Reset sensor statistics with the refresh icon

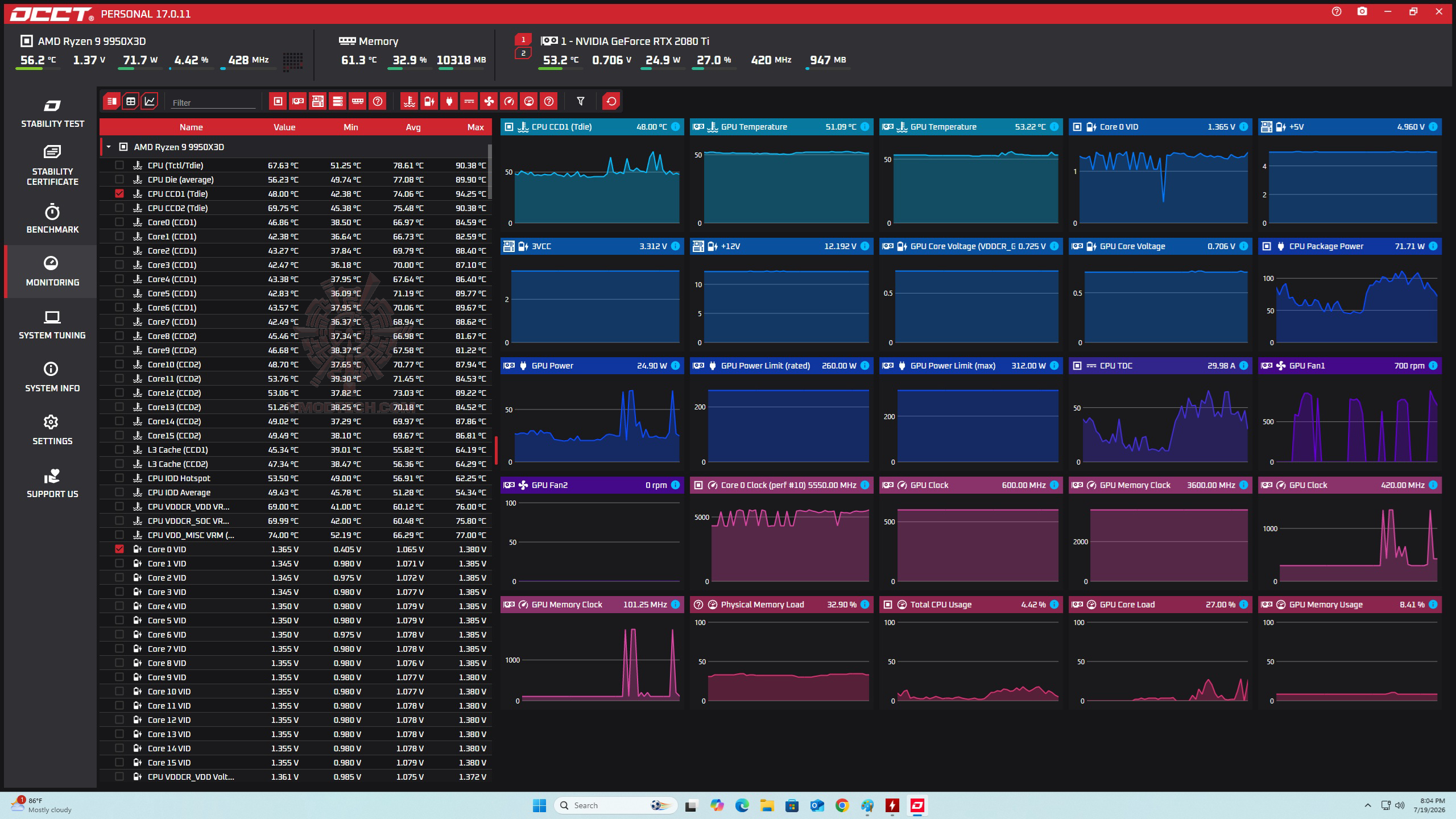coord(611,101)
